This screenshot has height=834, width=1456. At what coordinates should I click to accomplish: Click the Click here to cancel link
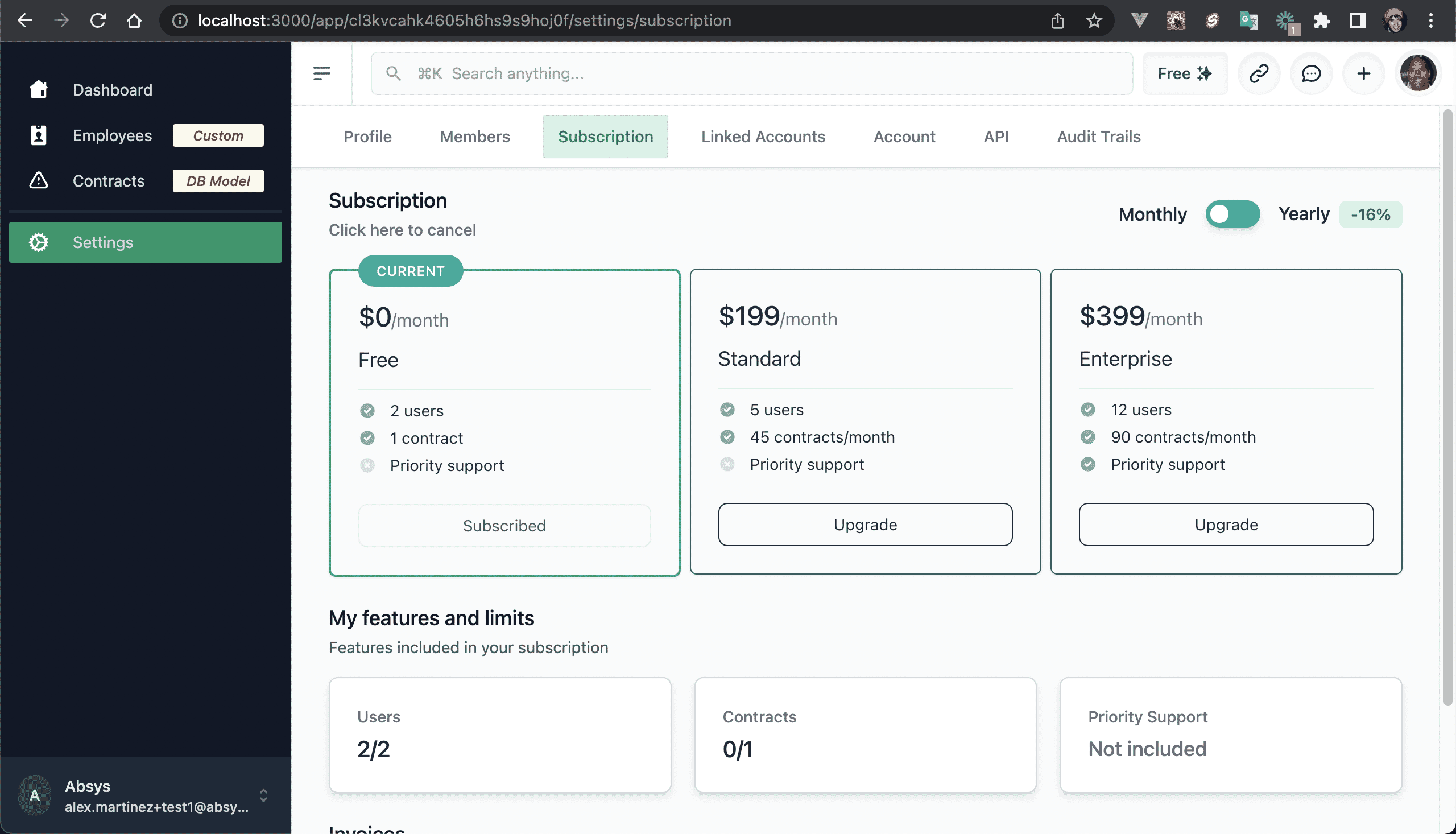point(402,230)
